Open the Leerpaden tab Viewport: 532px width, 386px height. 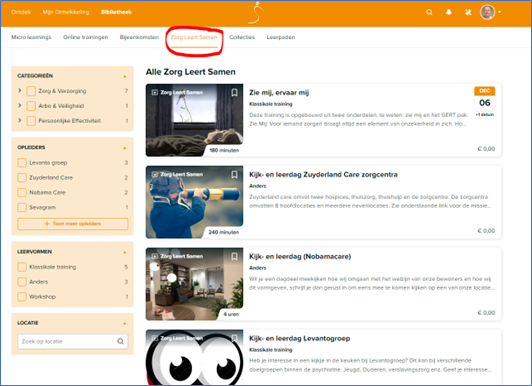[281, 37]
